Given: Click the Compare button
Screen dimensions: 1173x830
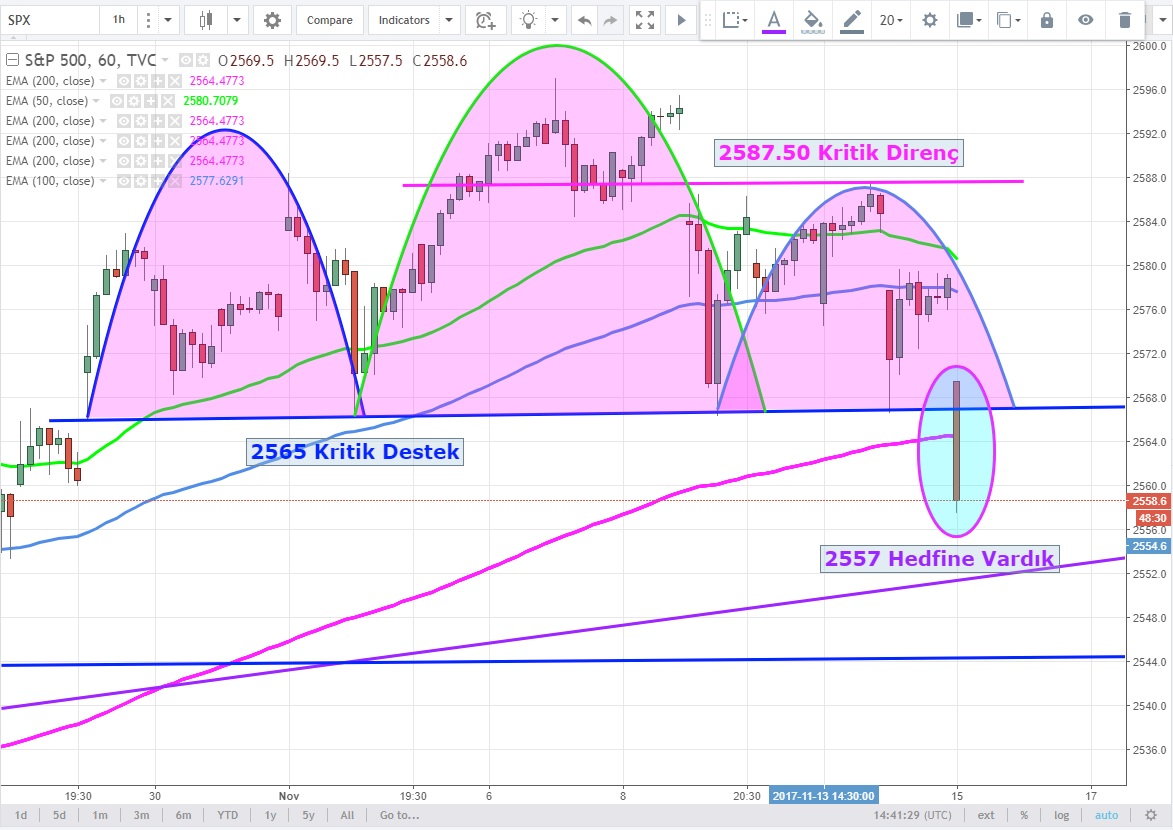Looking at the screenshot, I should click(329, 20).
